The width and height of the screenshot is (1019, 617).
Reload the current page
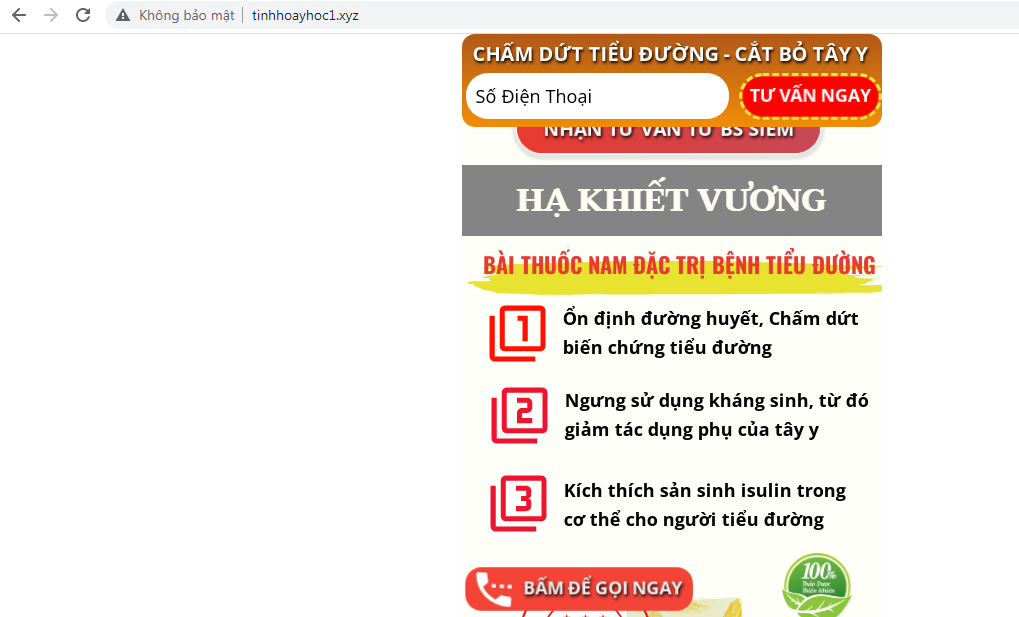point(83,15)
